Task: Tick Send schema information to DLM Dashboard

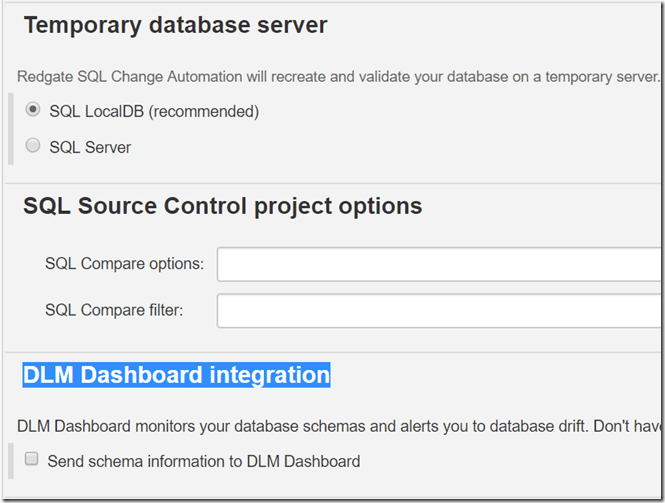Action: pos(31,458)
